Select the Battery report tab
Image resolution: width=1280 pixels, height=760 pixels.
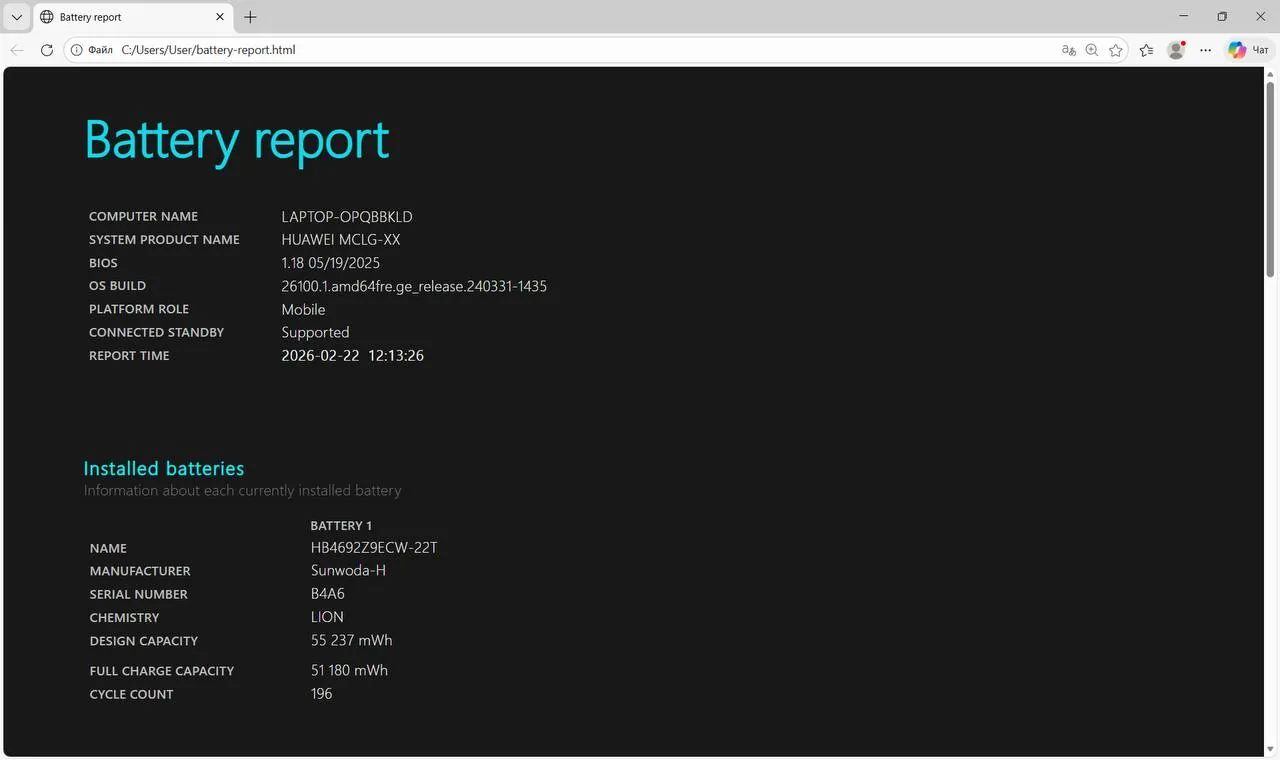134,17
